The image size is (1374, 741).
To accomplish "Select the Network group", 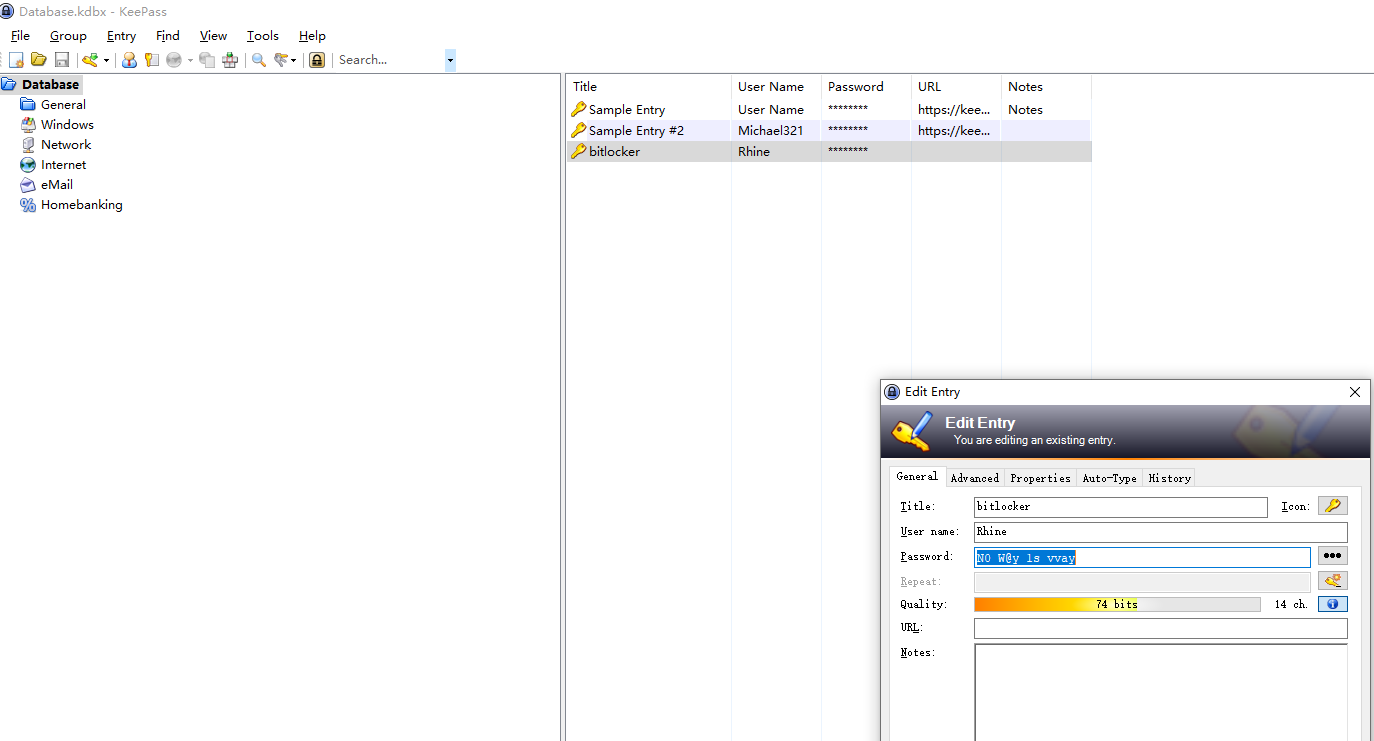I will pyautogui.click(x=58, y=144).
